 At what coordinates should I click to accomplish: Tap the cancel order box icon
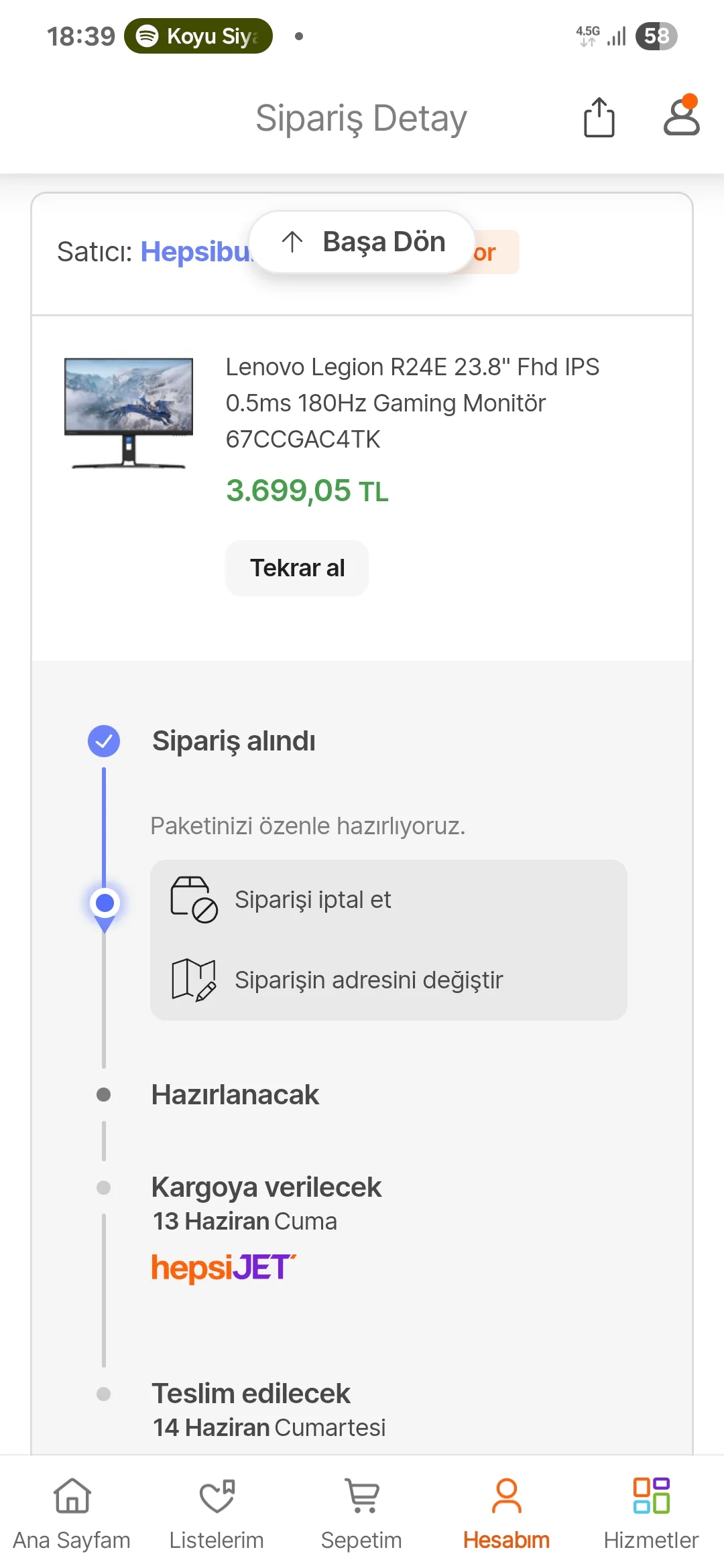pos(194,899)
